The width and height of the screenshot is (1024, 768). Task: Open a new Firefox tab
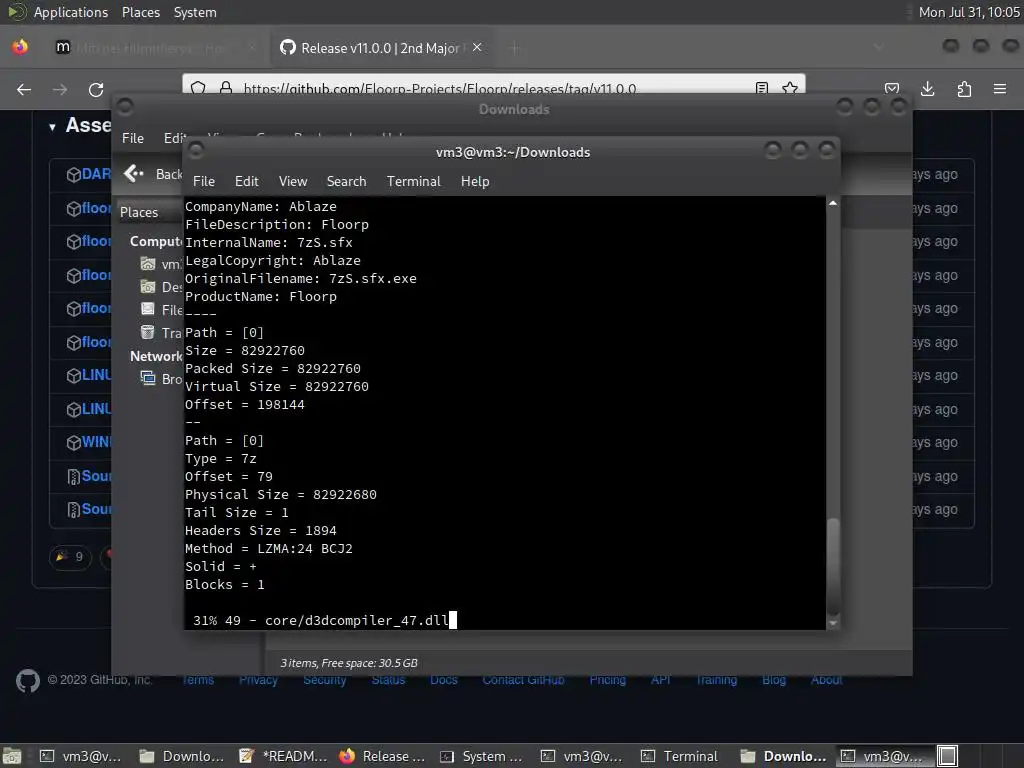pos(515,48)
